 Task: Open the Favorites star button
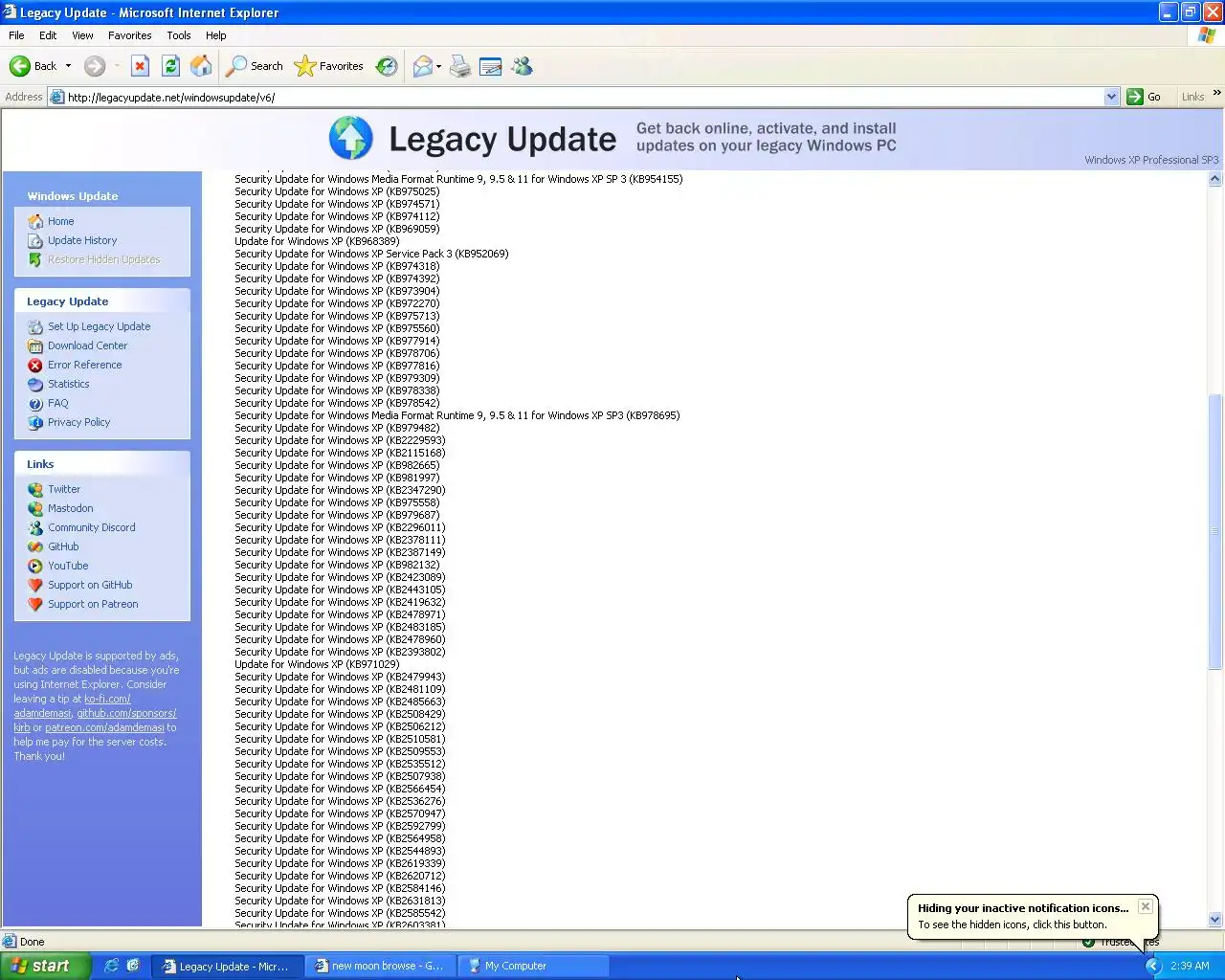329,66
